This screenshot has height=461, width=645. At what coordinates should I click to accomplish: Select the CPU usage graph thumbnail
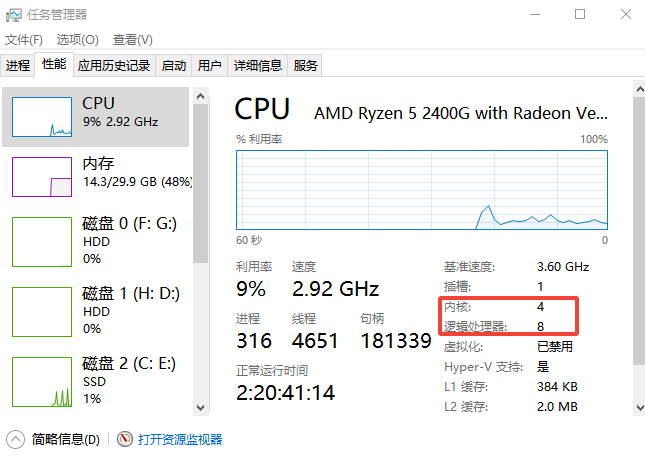[42, 117]
